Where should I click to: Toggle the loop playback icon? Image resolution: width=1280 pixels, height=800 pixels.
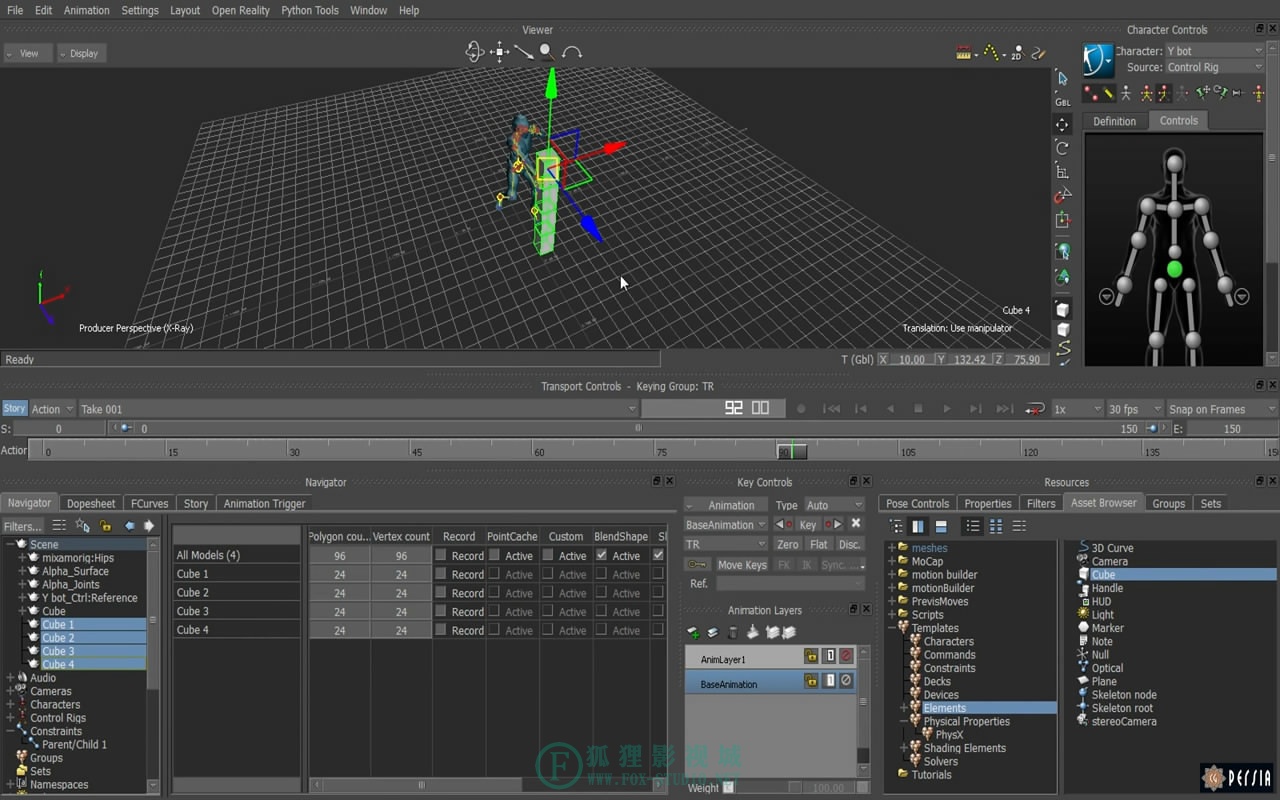(1036, 409)
